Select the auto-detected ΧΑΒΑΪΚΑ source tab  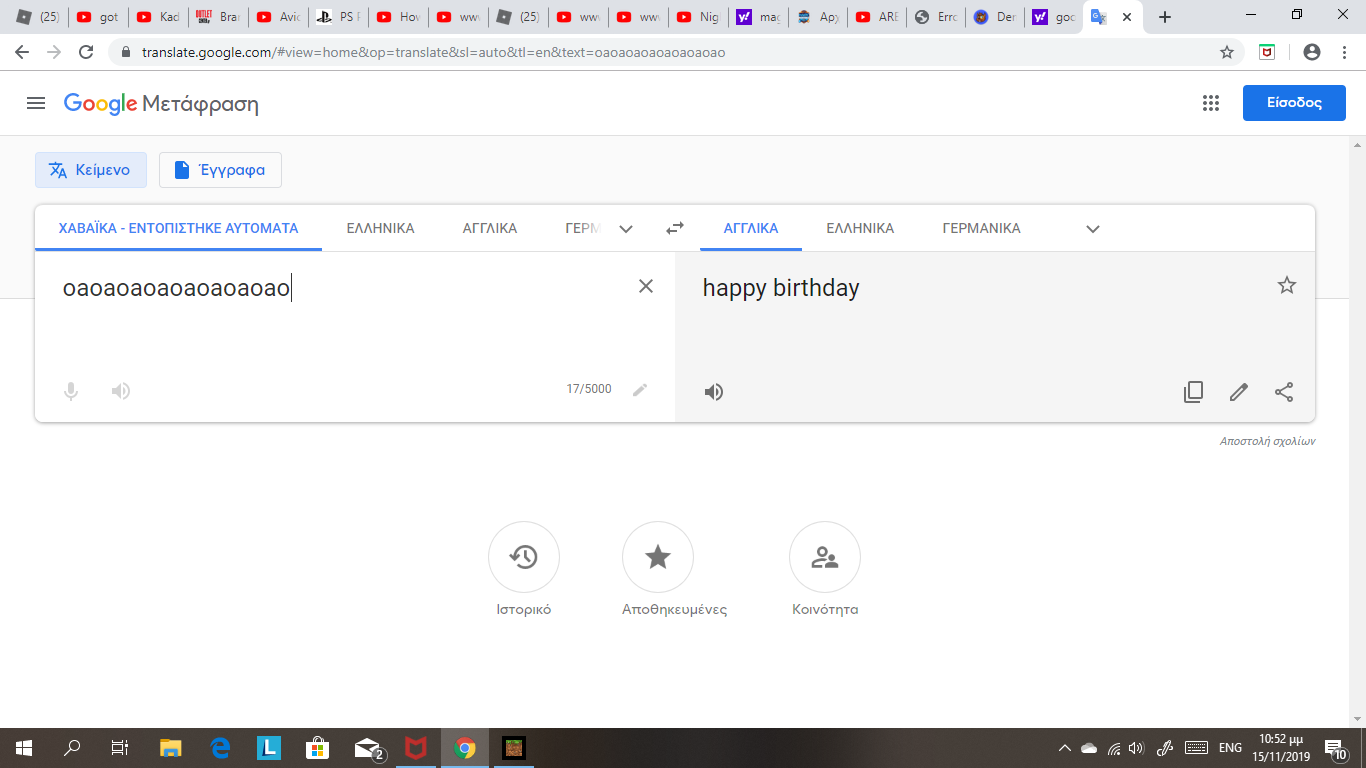click(x=179, y=228)
